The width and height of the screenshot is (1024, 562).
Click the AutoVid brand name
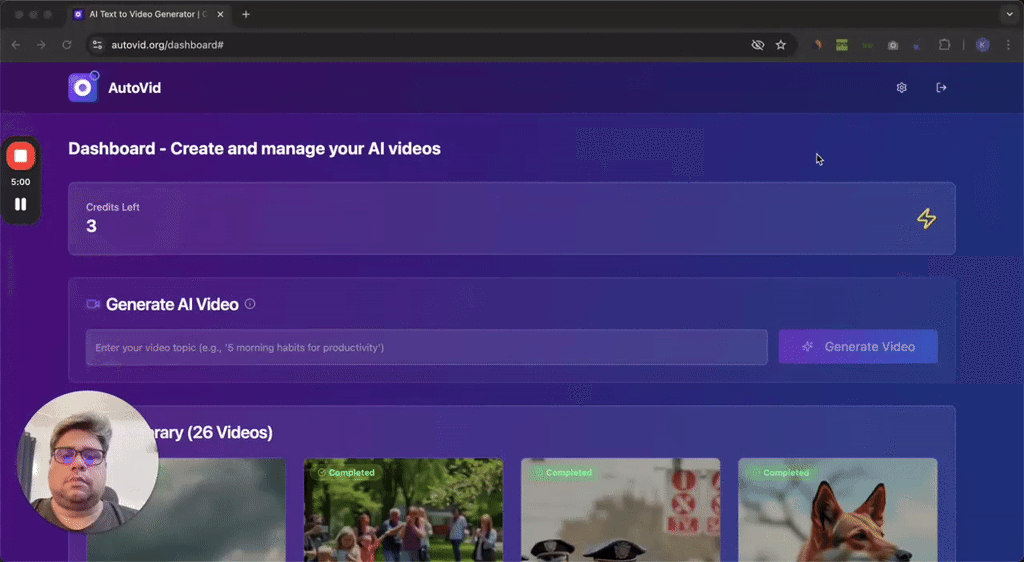pyautogui.click(x=135, y=88)
